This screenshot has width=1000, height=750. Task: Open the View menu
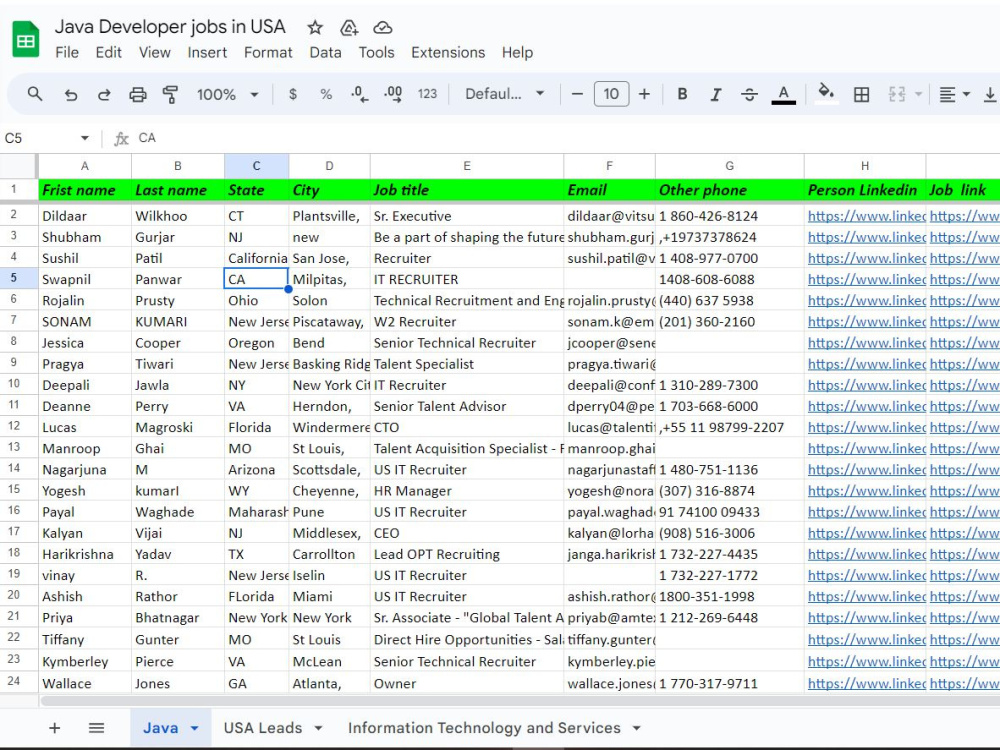click(x=155, y=52)
